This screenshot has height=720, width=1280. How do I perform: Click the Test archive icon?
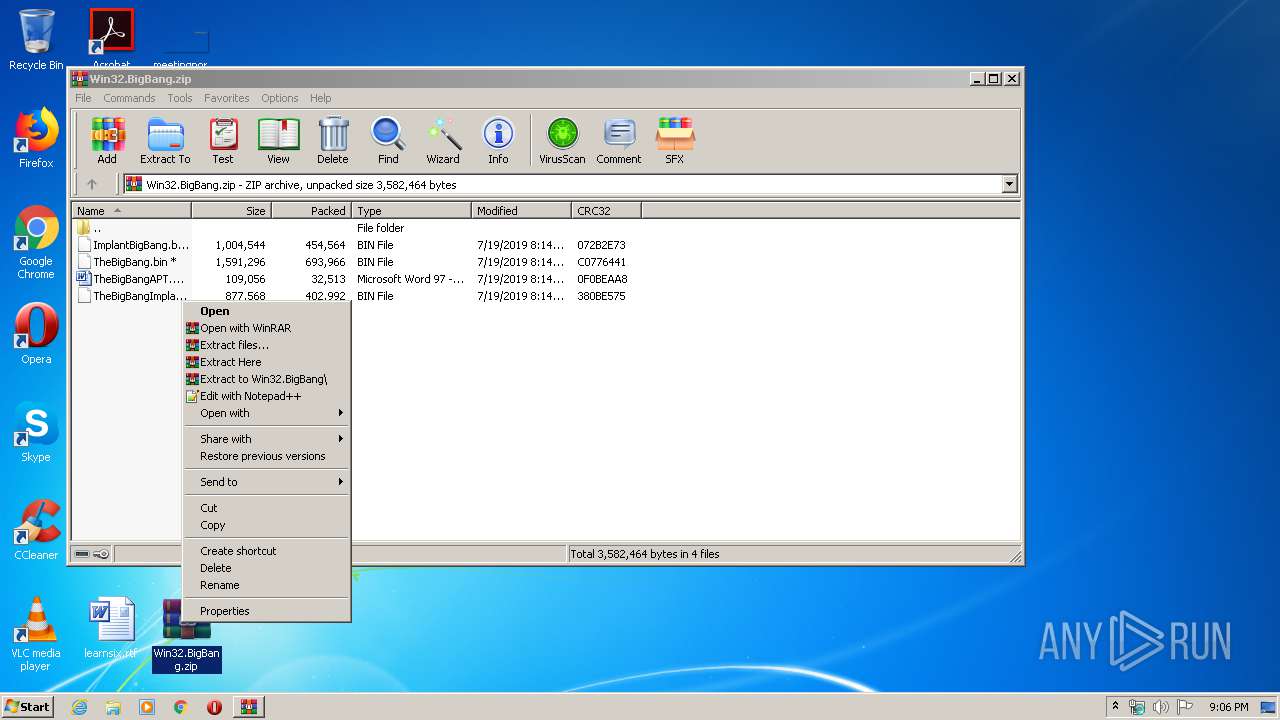point(223,141)
